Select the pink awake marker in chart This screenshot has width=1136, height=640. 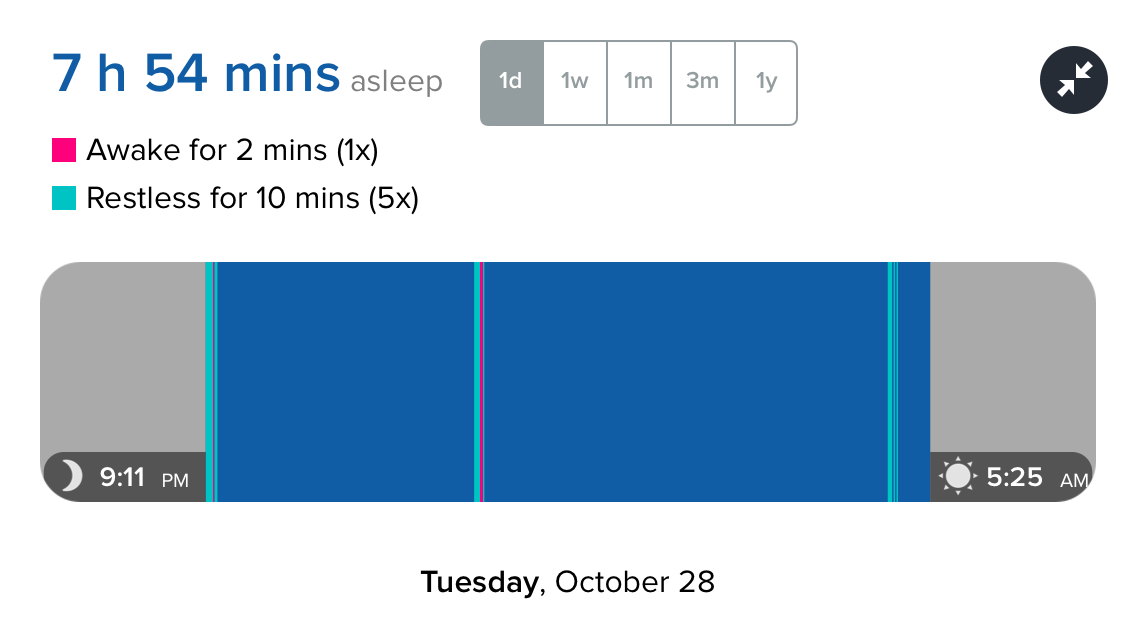coord(482,382)
